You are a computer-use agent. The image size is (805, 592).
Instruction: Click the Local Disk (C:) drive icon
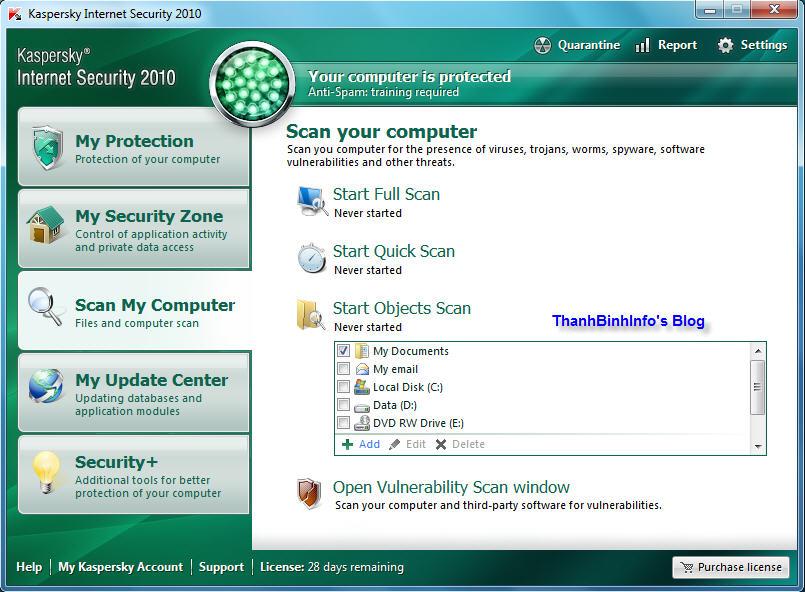click(x=362, y=387)
